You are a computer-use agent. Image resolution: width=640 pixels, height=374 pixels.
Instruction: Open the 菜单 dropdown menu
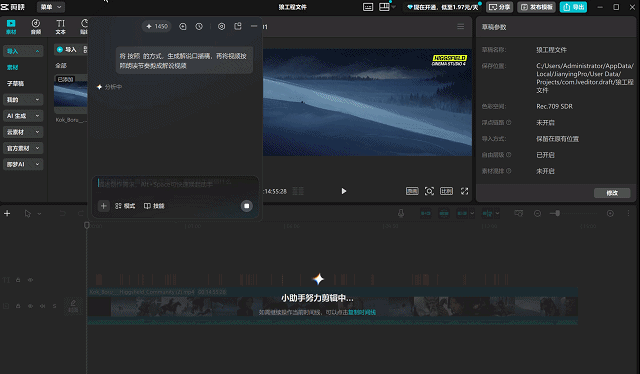[51, 7]
